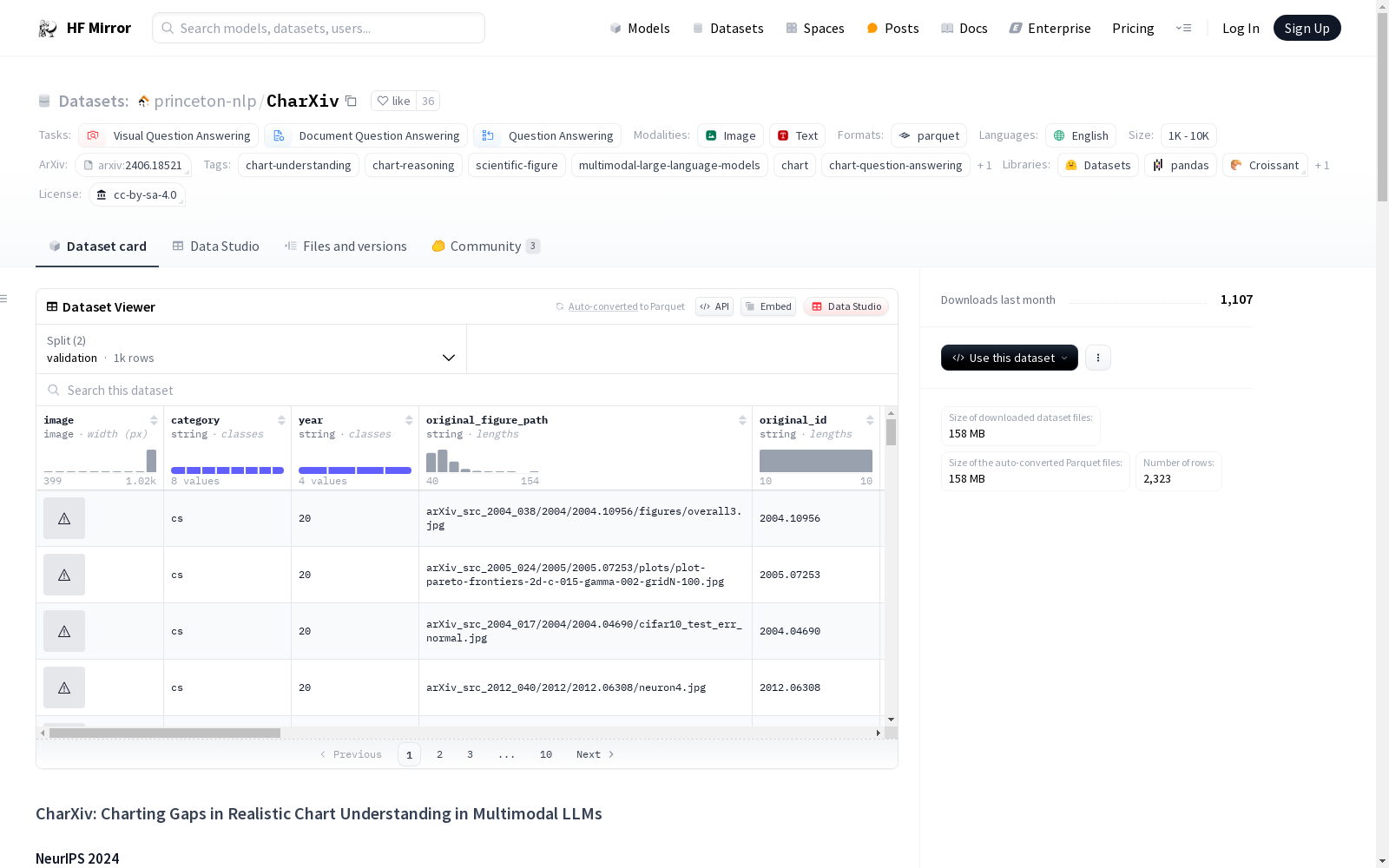Click the scientific-figure tag
Image resolution: width=1389 pixels, height=868 pixels.
pyautogui.click(x=517, y=165)
